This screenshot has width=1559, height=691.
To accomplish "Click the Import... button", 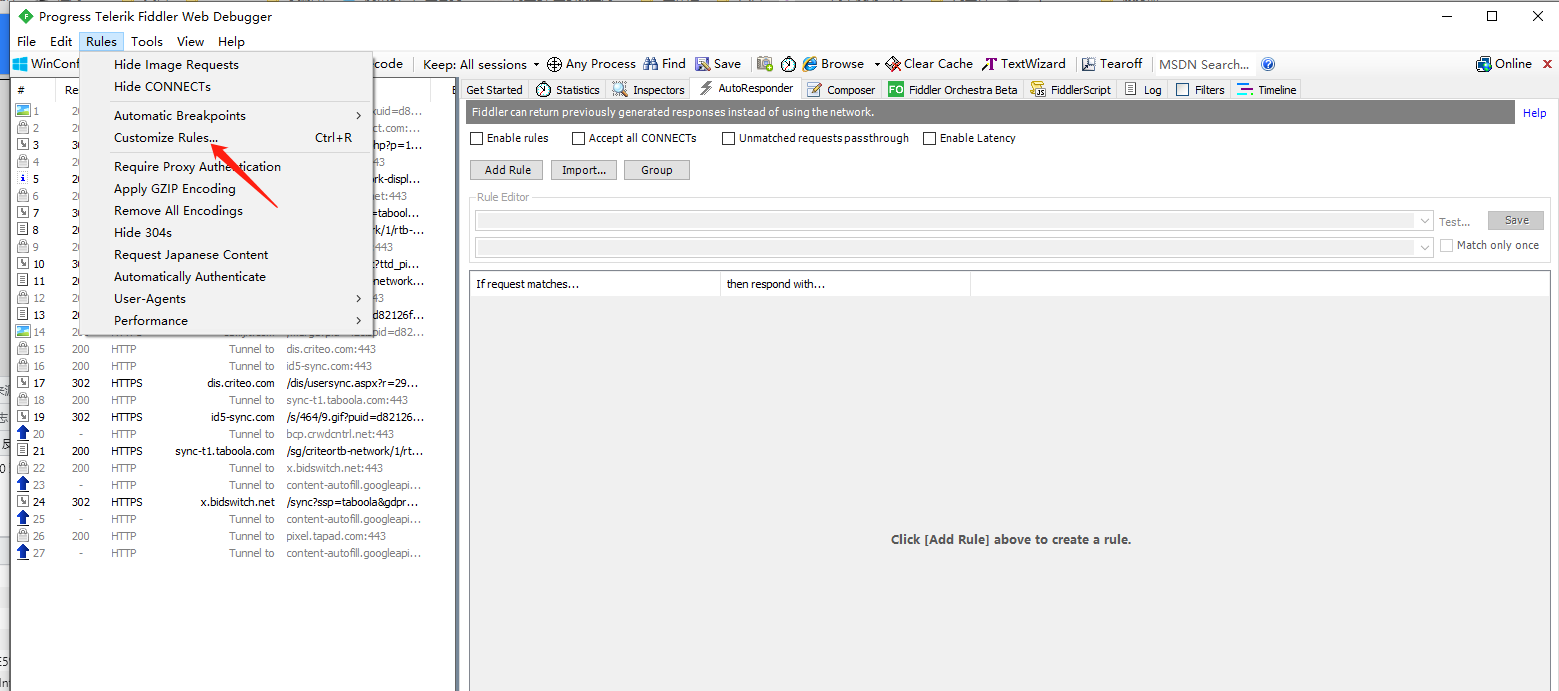I will pos(584,170).
